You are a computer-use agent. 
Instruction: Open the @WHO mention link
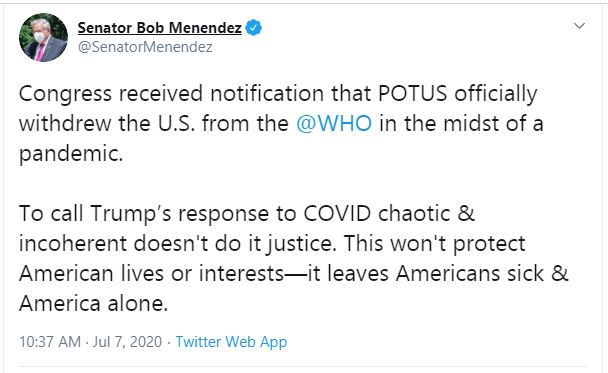334,124
